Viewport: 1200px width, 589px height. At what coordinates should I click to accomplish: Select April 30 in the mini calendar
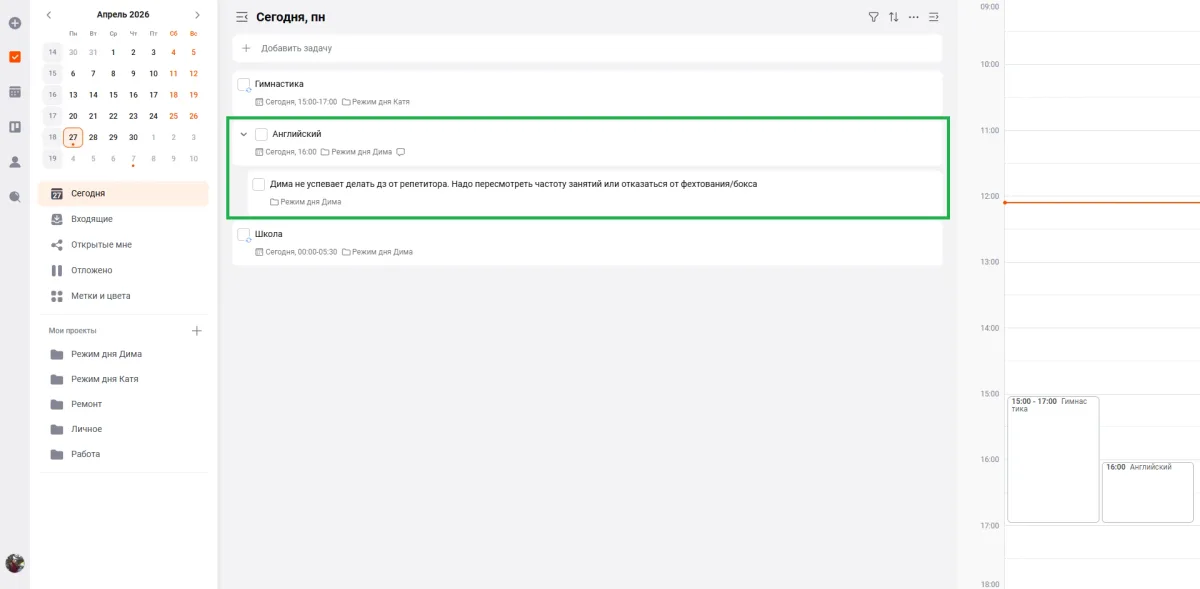pos(133,137)
